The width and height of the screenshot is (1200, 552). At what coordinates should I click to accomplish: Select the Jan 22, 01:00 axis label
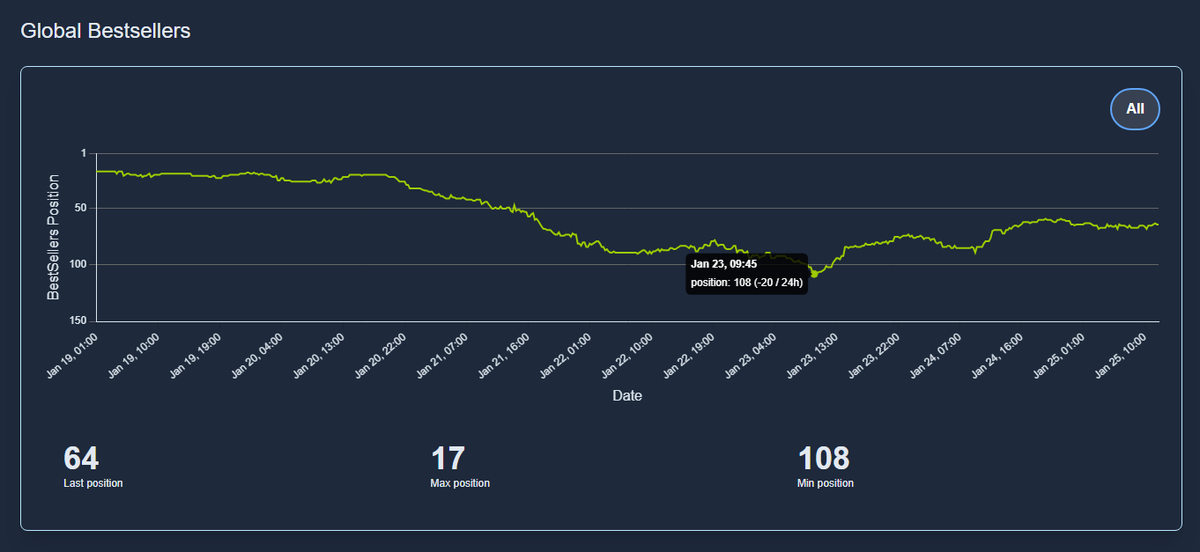567,354
